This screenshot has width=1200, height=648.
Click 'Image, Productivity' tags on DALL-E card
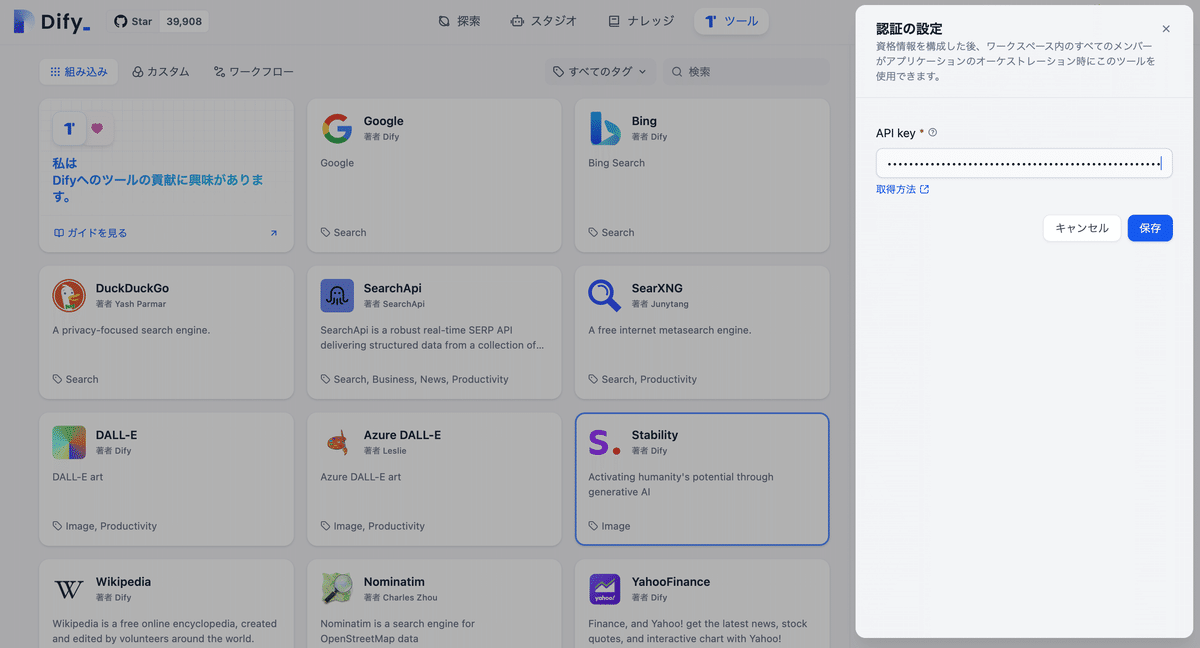point(111,526)
